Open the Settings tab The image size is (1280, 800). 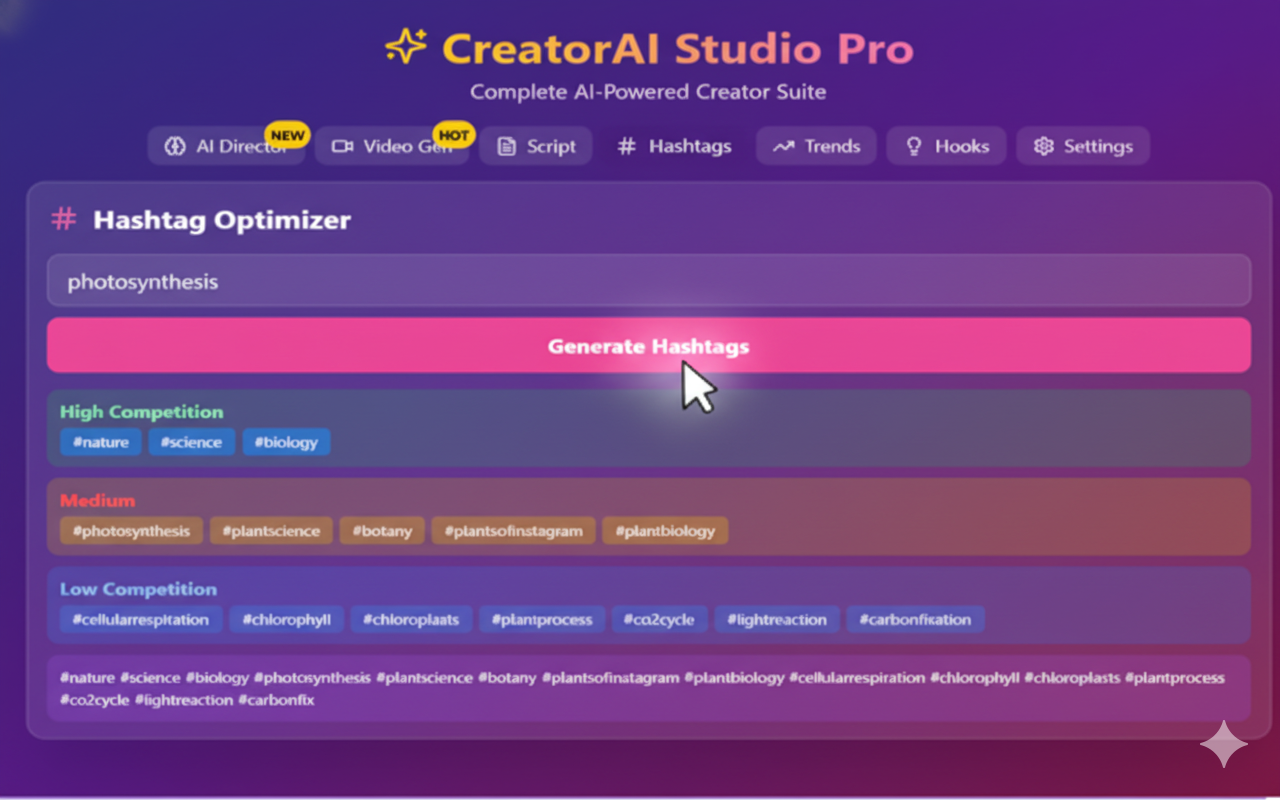(x=1083, y=145)
